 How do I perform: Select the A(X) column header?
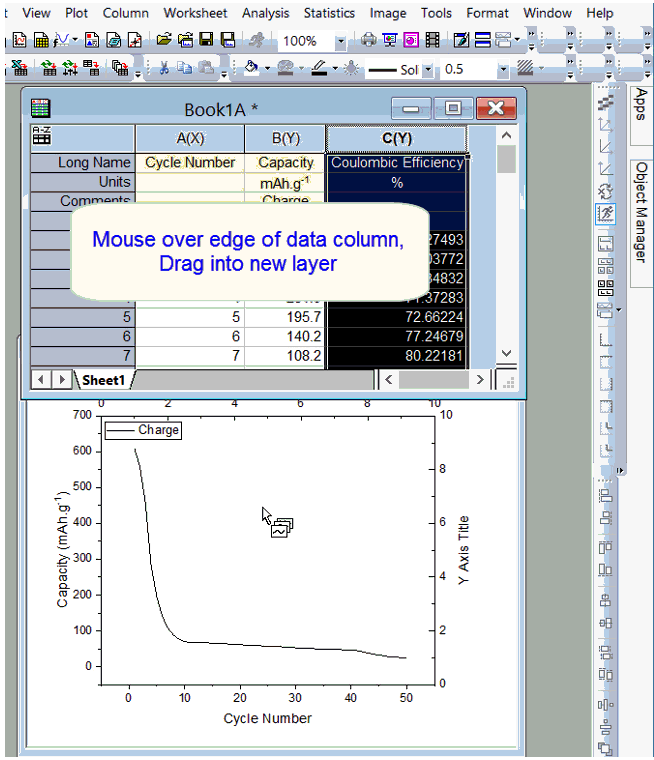[x=190, y=138]
